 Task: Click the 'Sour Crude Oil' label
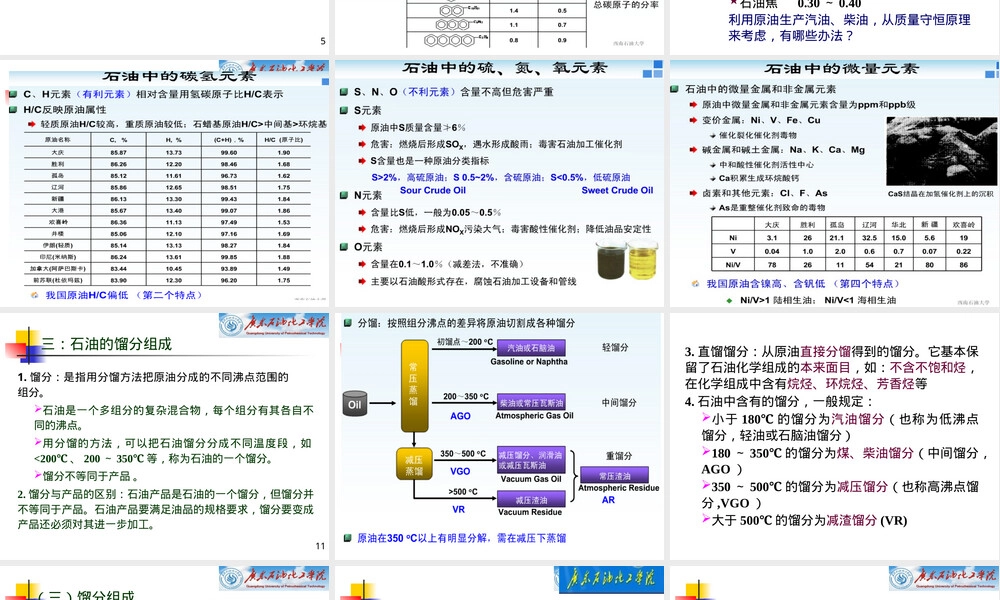pos(432,190)
